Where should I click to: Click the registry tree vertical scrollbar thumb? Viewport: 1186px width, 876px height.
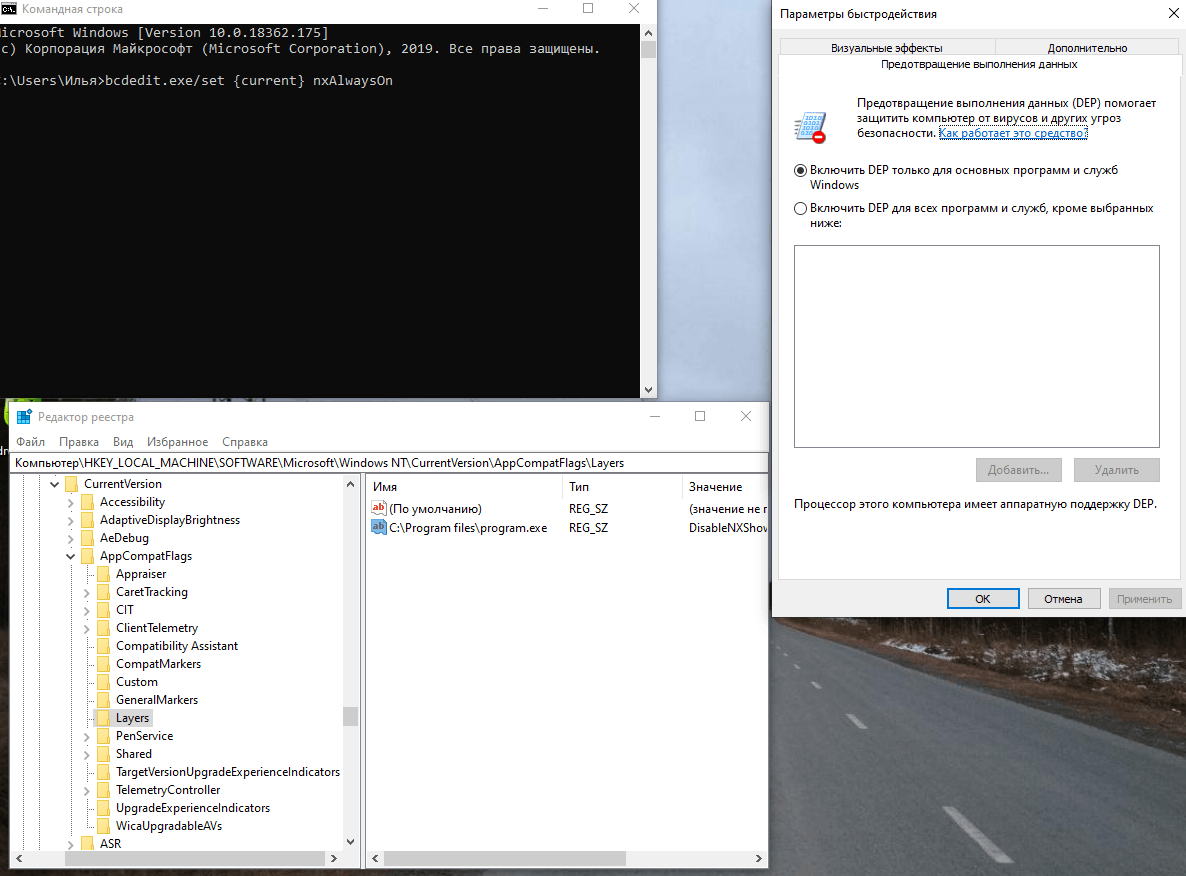click(350, 716)
